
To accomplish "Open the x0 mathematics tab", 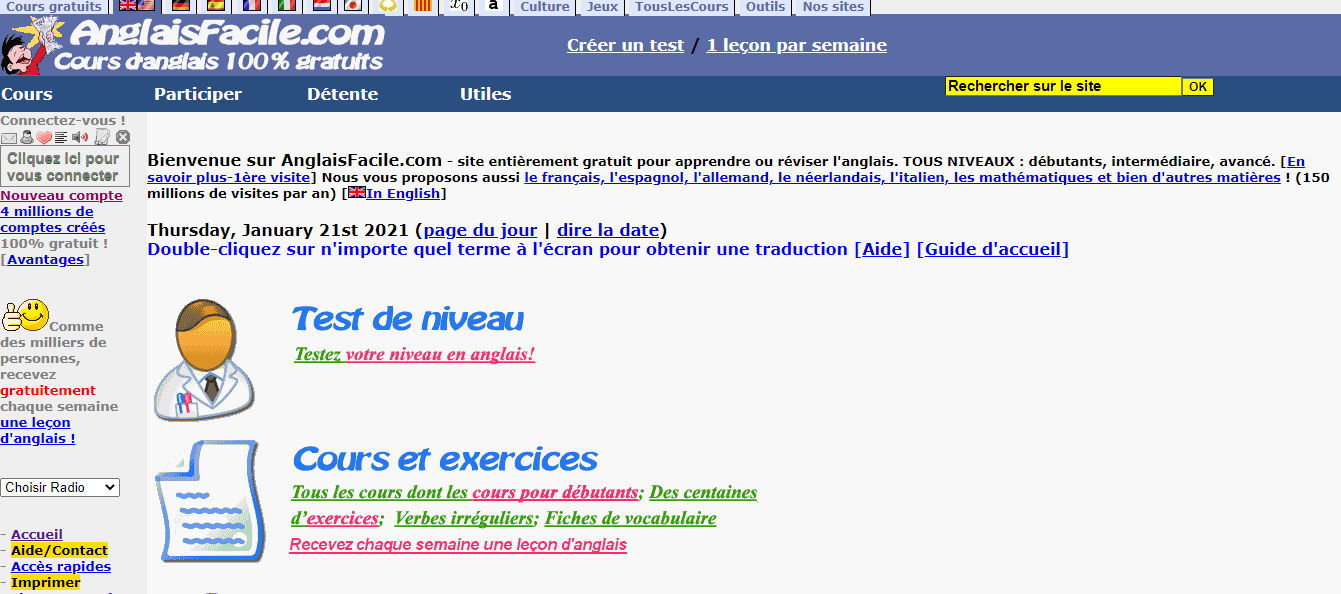I will coord(459,6).
